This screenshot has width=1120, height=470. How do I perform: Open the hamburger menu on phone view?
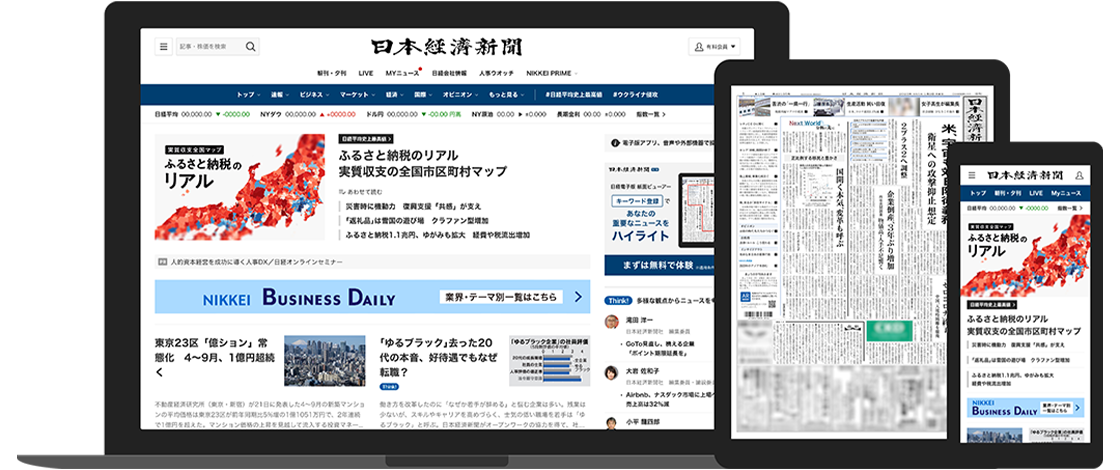tap(974, 175)
